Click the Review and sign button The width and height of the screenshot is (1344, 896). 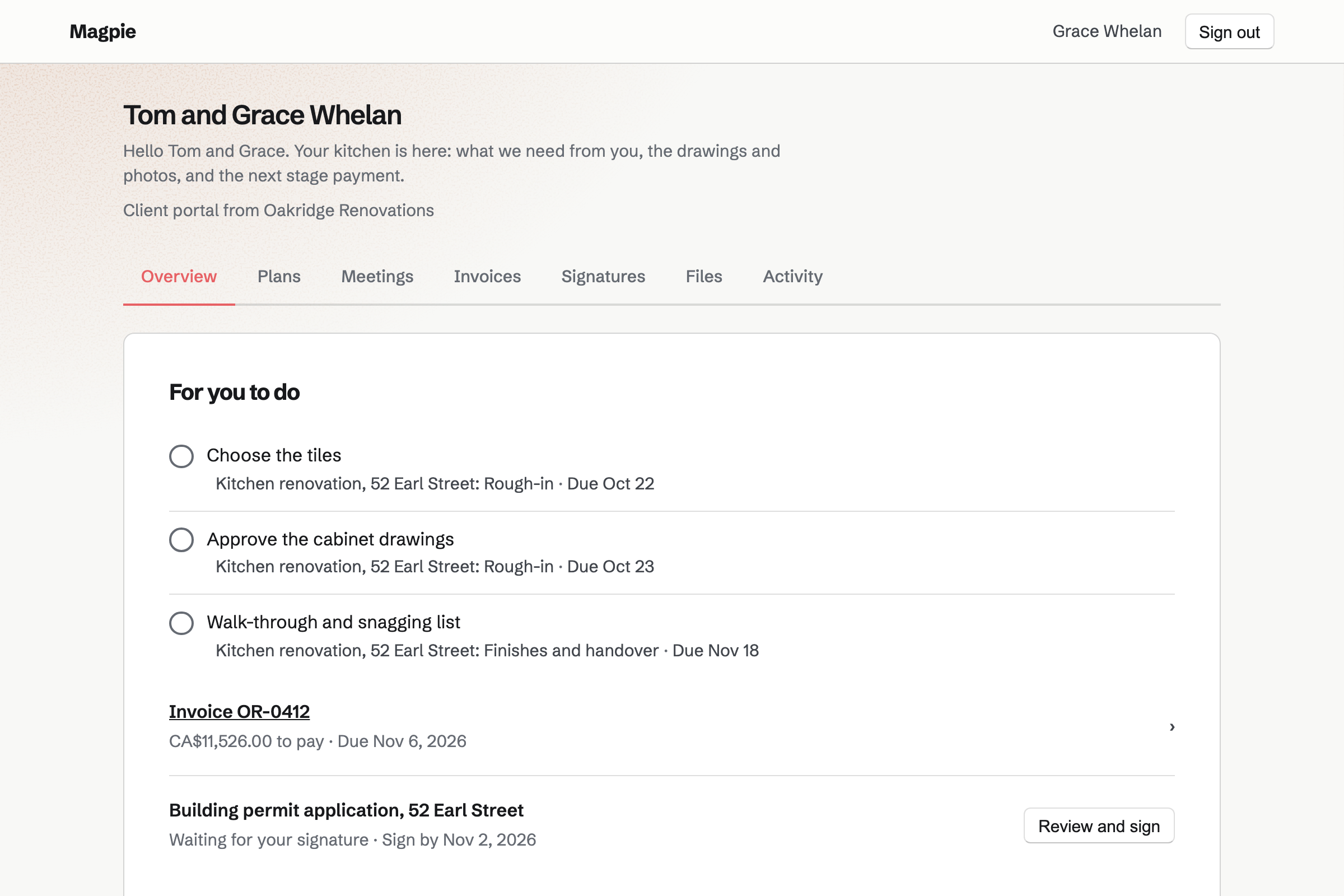tap(1099, 825)
